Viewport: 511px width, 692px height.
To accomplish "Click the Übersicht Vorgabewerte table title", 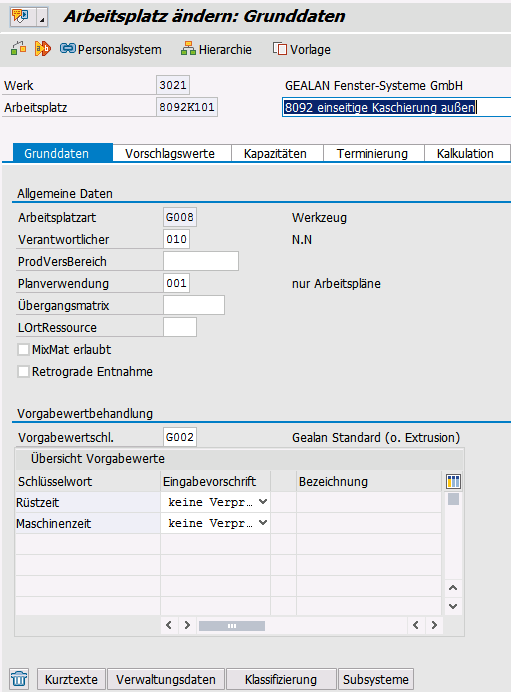I will 98,459.
